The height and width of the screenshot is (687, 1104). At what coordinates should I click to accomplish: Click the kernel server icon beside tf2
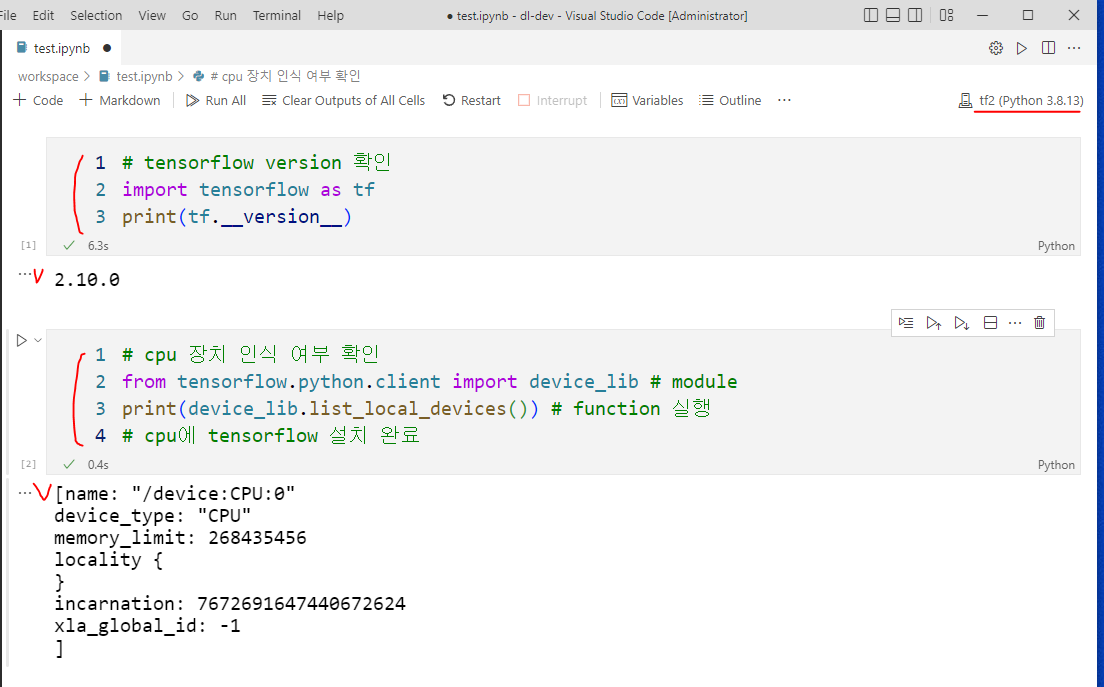point(965,101)
